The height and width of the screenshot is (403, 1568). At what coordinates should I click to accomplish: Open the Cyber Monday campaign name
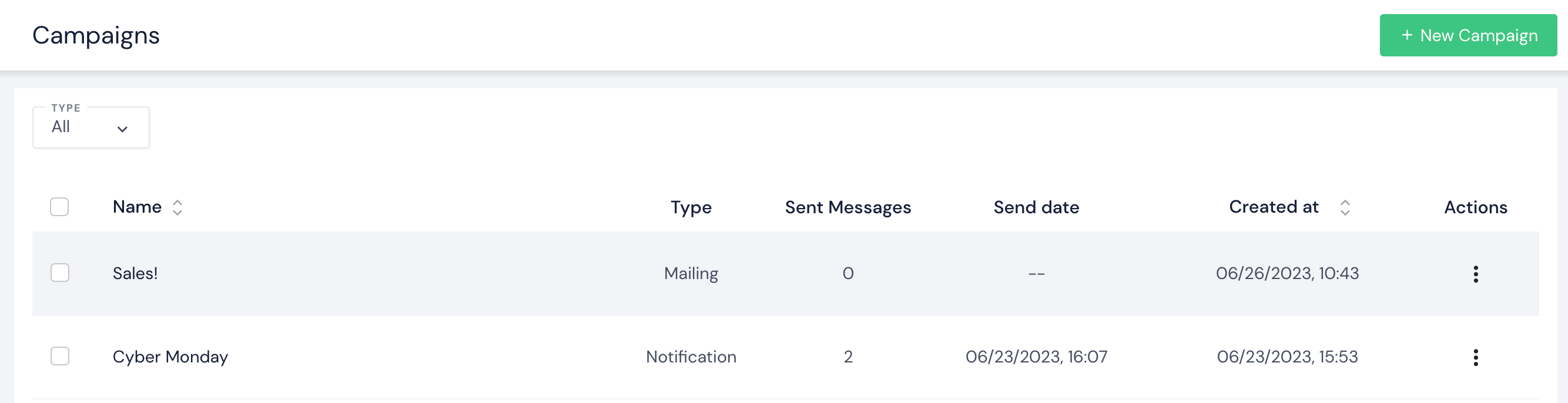(x=170, y=357)
